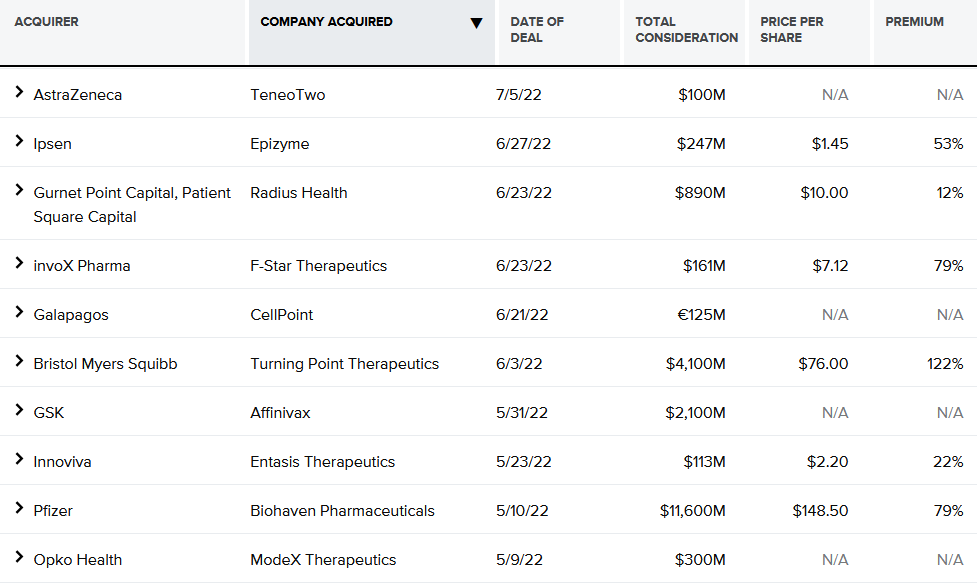Expand the Innoviva row chevron
This screenshot has width=977, height=585.
19,459
